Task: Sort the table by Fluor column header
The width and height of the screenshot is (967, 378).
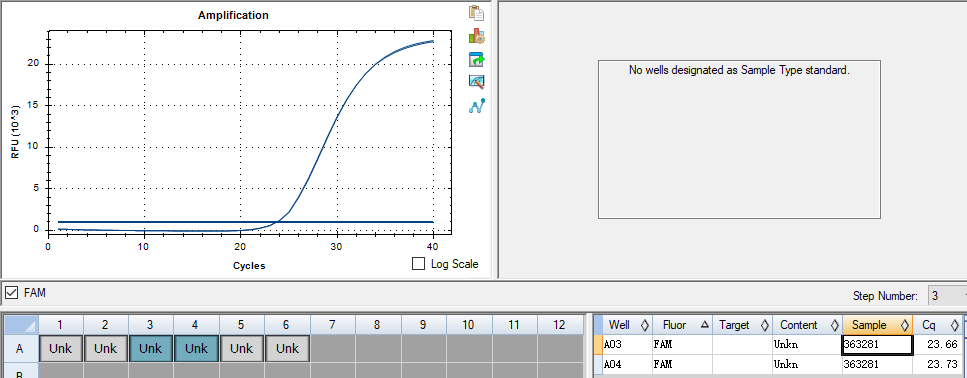Action: pyautogui.click(x=682, y=324)
